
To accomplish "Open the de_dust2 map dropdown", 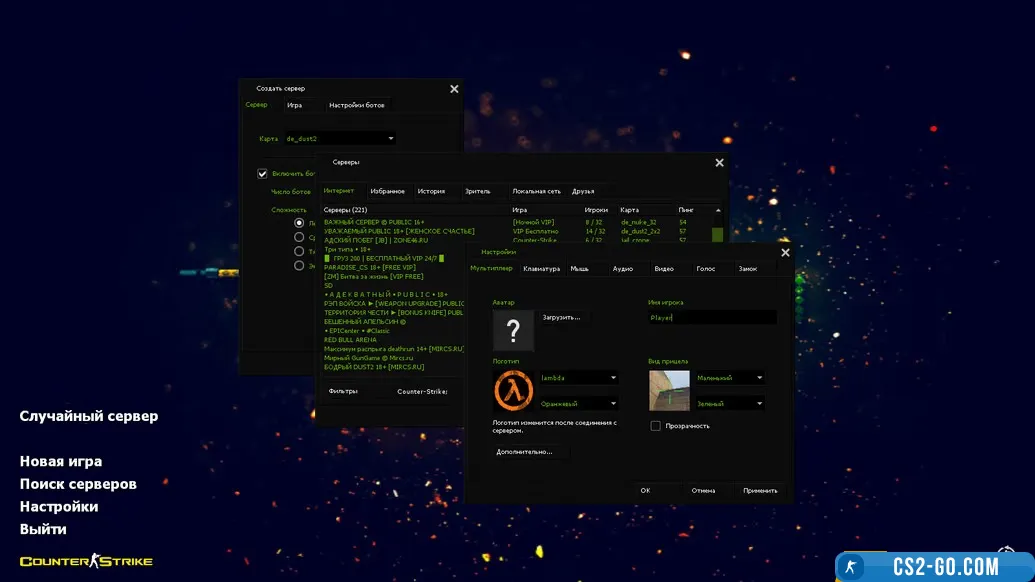I will tap(390, 139).
